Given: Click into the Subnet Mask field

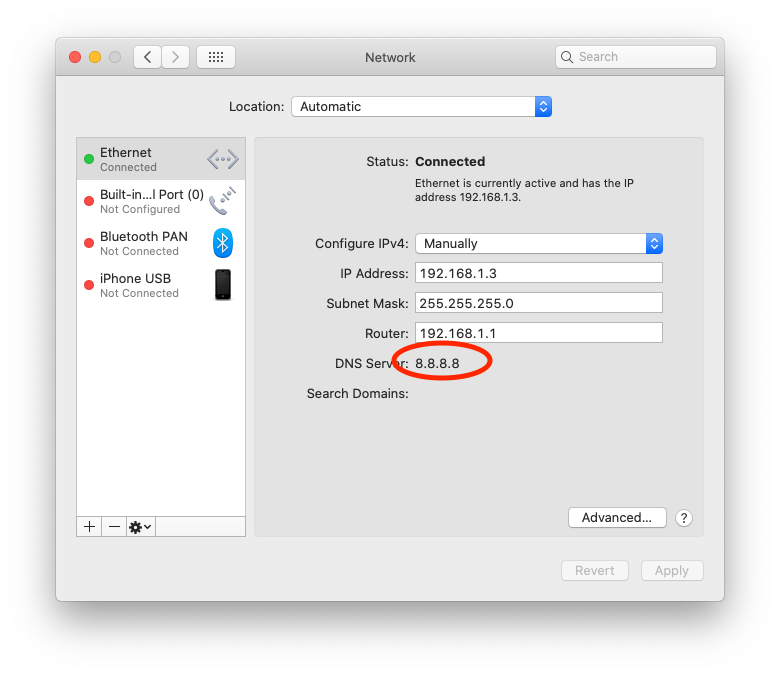Looking at the screenshot, I should coord(539,303).
